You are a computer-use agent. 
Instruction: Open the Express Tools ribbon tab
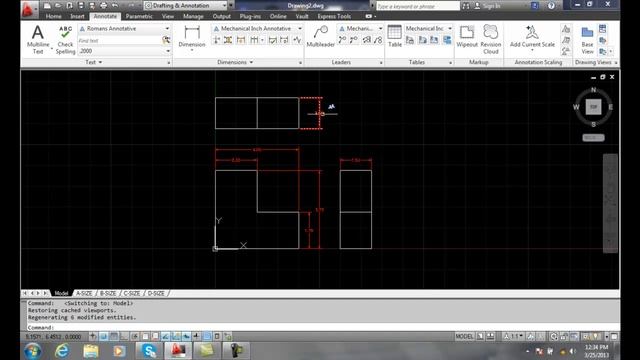click(x=334, y=16)
